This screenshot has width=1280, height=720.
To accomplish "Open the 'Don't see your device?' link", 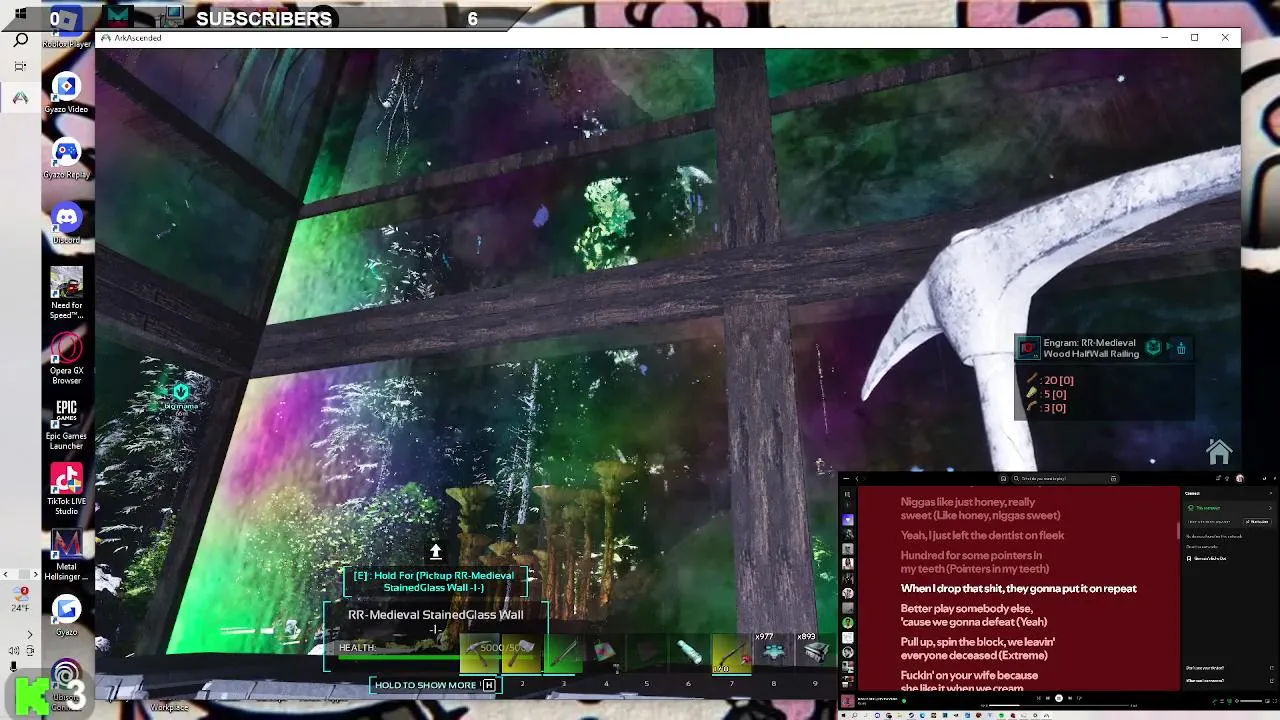I will point(1204,668).
